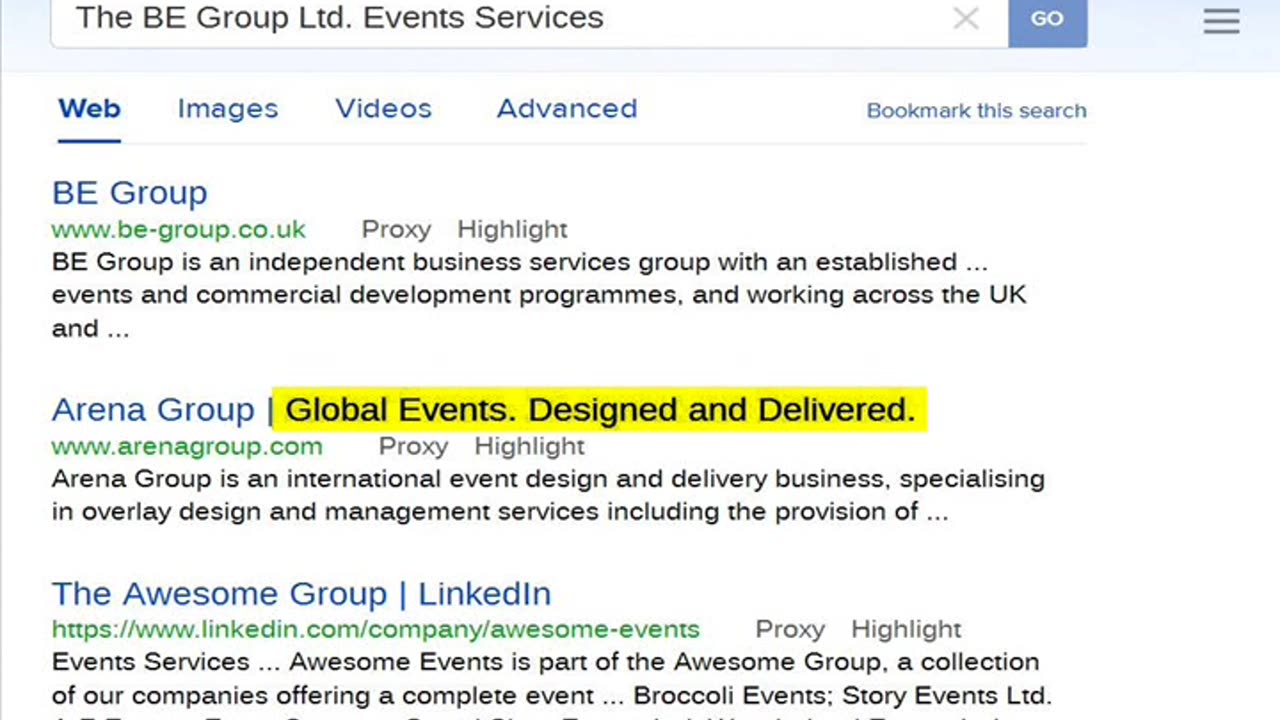The width and height of the screenshot is (1280, 720).
Task: Open BE Group result via Proxy
Action: tap(396, 229)
